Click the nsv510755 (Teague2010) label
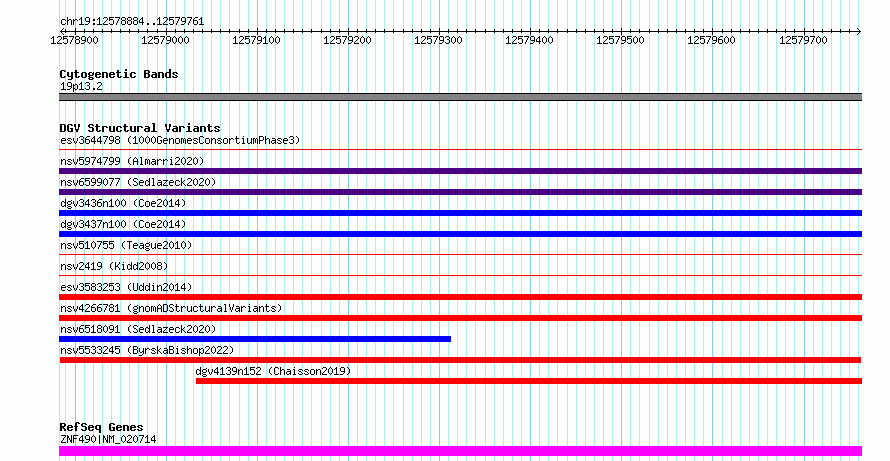The width and height of the screenshot is (890, 461). tap(126, 245)
